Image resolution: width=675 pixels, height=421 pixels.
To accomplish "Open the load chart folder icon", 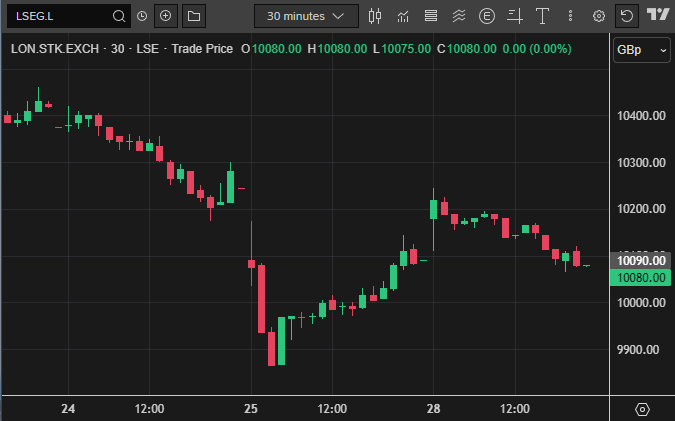I will tap(194, 16).
